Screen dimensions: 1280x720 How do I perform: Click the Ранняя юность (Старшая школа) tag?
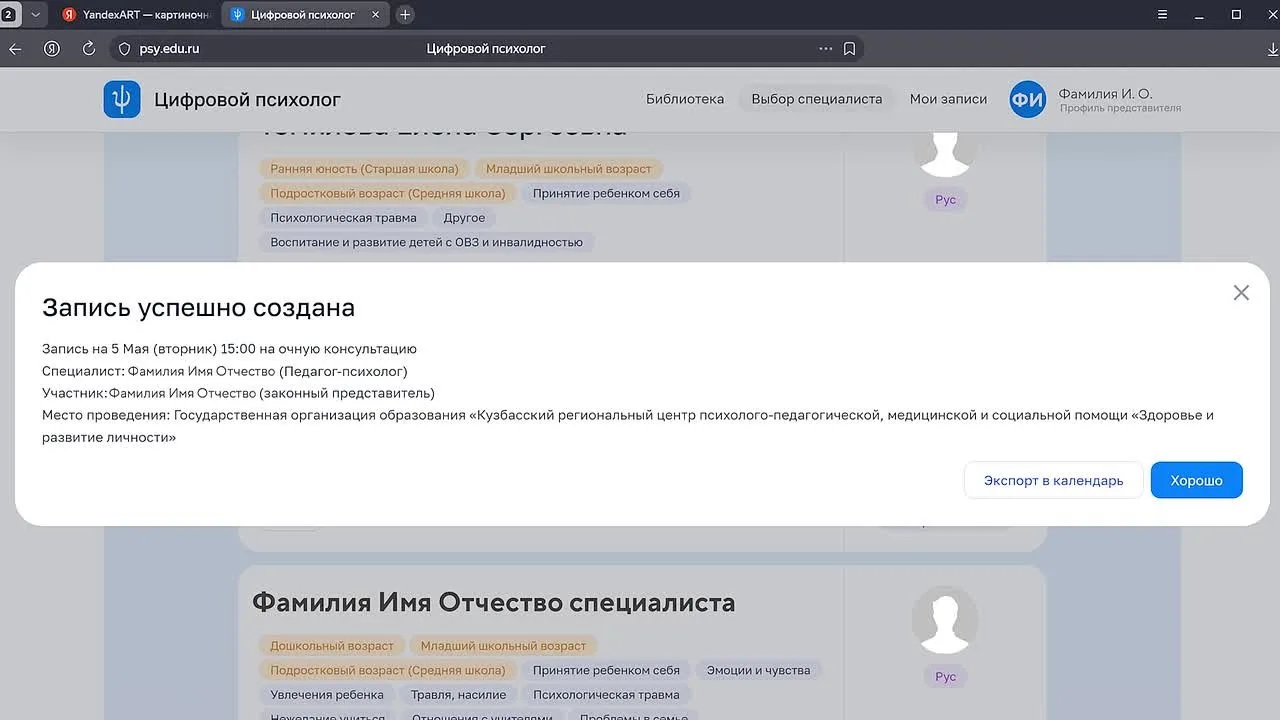click(x=364, y=169)
